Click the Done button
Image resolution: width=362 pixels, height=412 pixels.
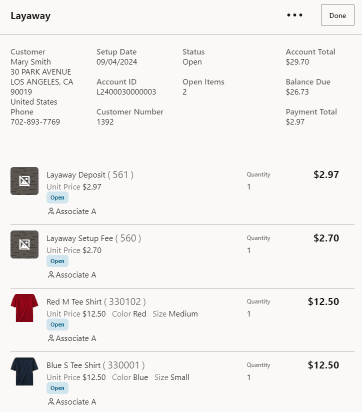(x=338, y=15)
